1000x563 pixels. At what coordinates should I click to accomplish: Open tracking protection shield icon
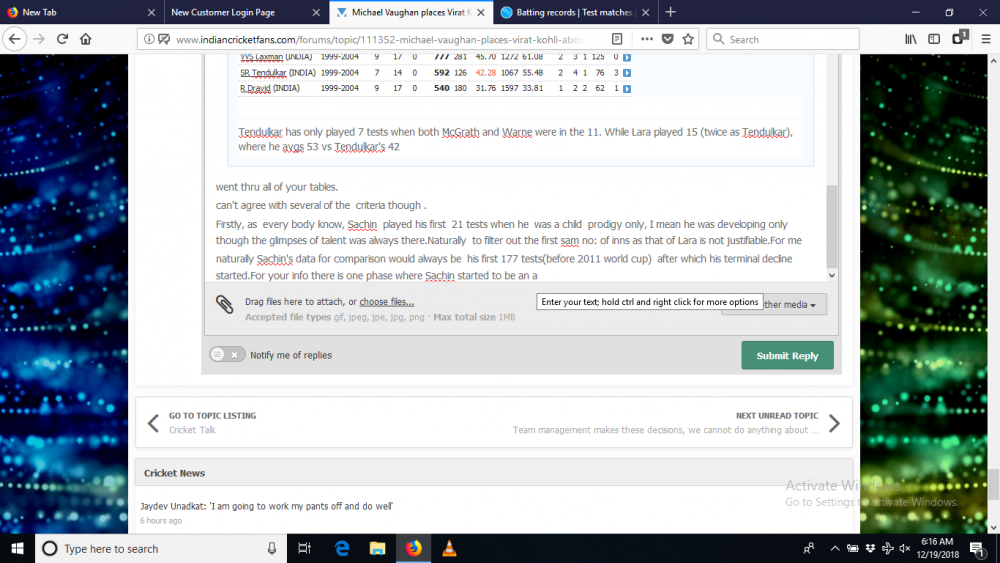pos(164,39)
